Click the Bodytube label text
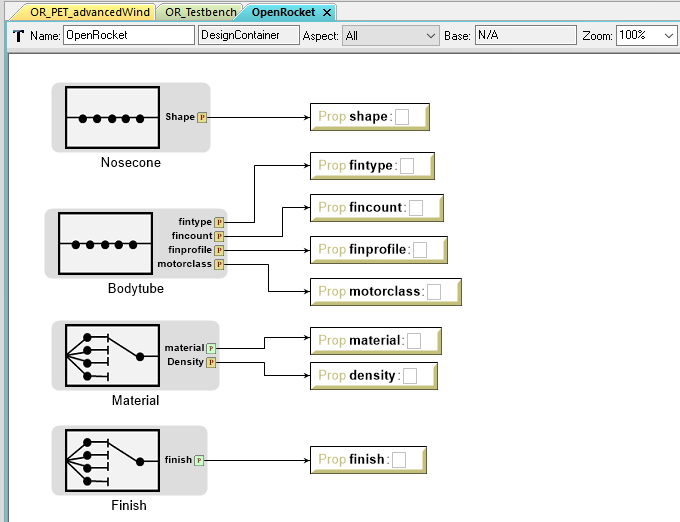The height and width of the screenshot is (522, 680). click(x=136, y=289)
